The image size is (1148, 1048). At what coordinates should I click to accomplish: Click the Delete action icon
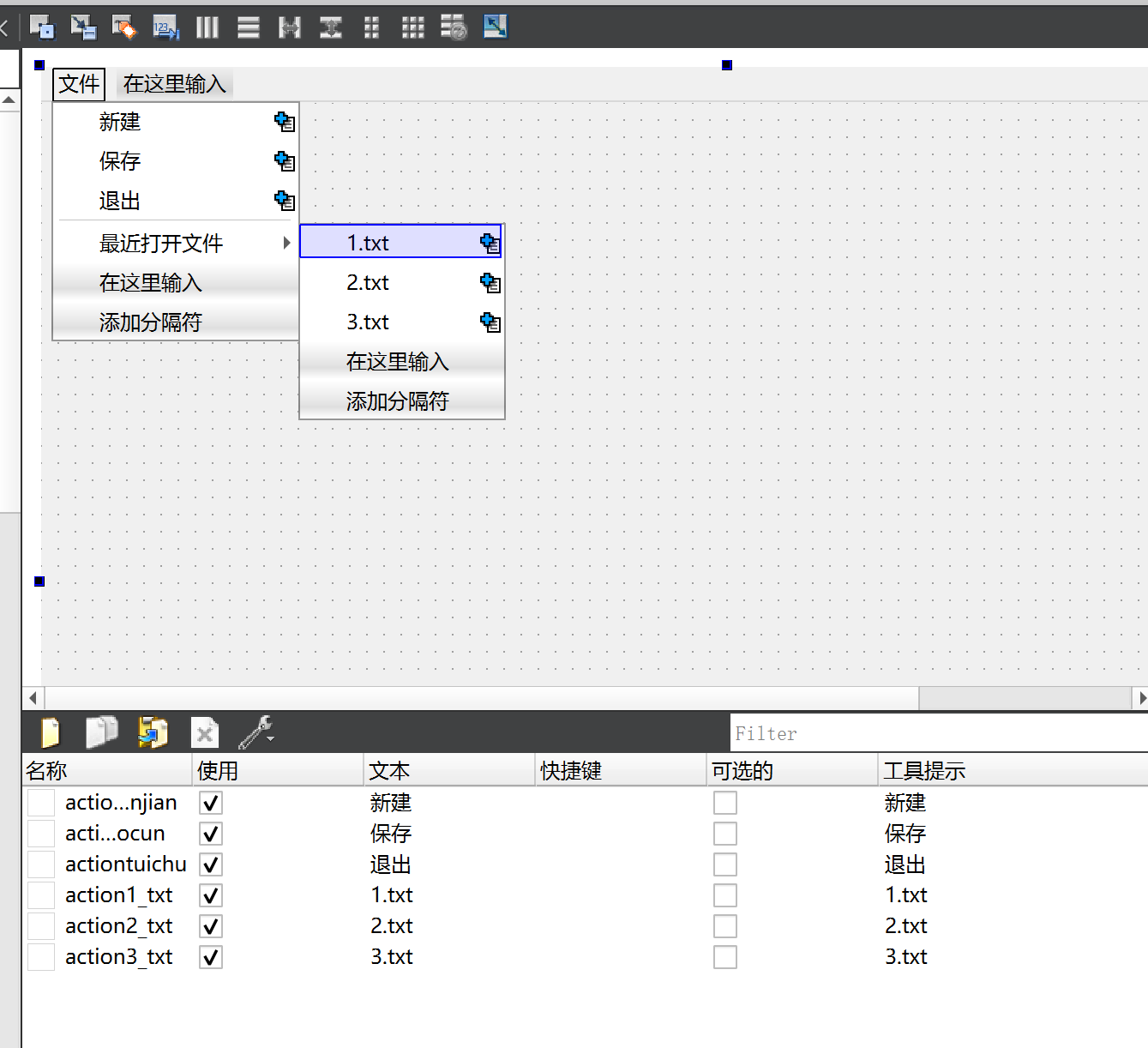tap(205, 732)
